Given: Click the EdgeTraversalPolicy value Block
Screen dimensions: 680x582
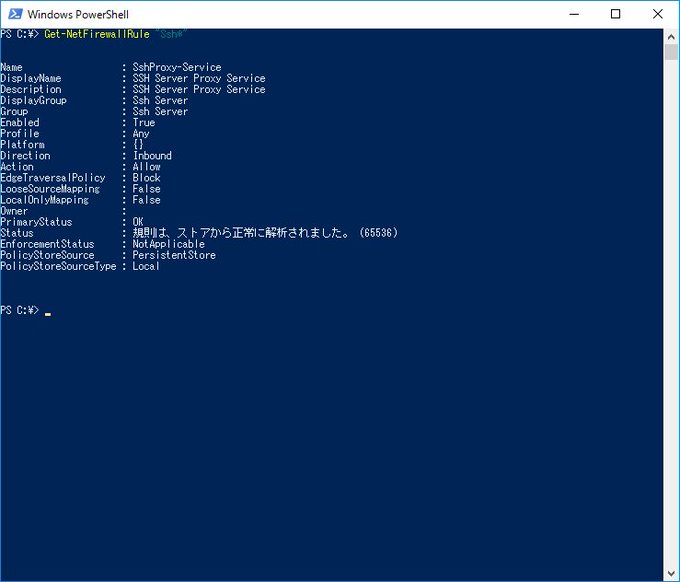Looking at the screenshot, I should (x=147, y=178).
